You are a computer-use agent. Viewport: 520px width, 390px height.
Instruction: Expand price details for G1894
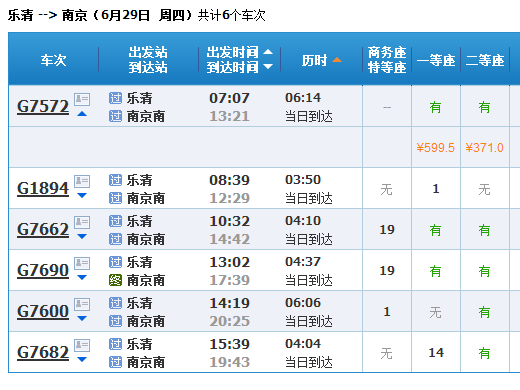[82, 196]
